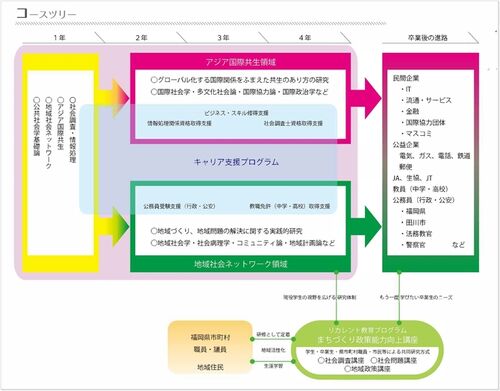Click 情報処理関係資格取得支援 text
Screen dimensions: 500x391
(x=179, y=123)
